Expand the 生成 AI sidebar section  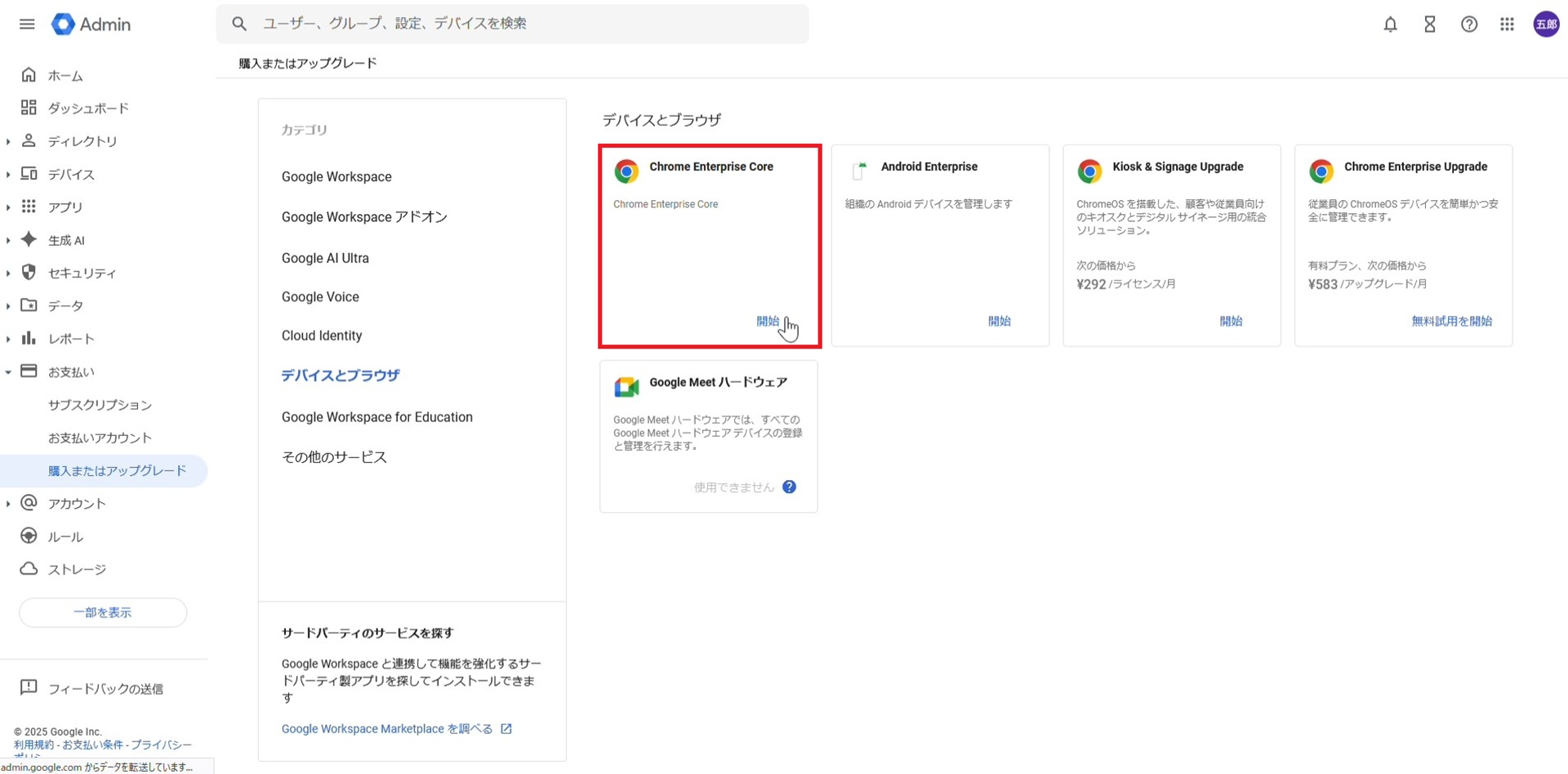pyautogui.click(x=8, y=241)
